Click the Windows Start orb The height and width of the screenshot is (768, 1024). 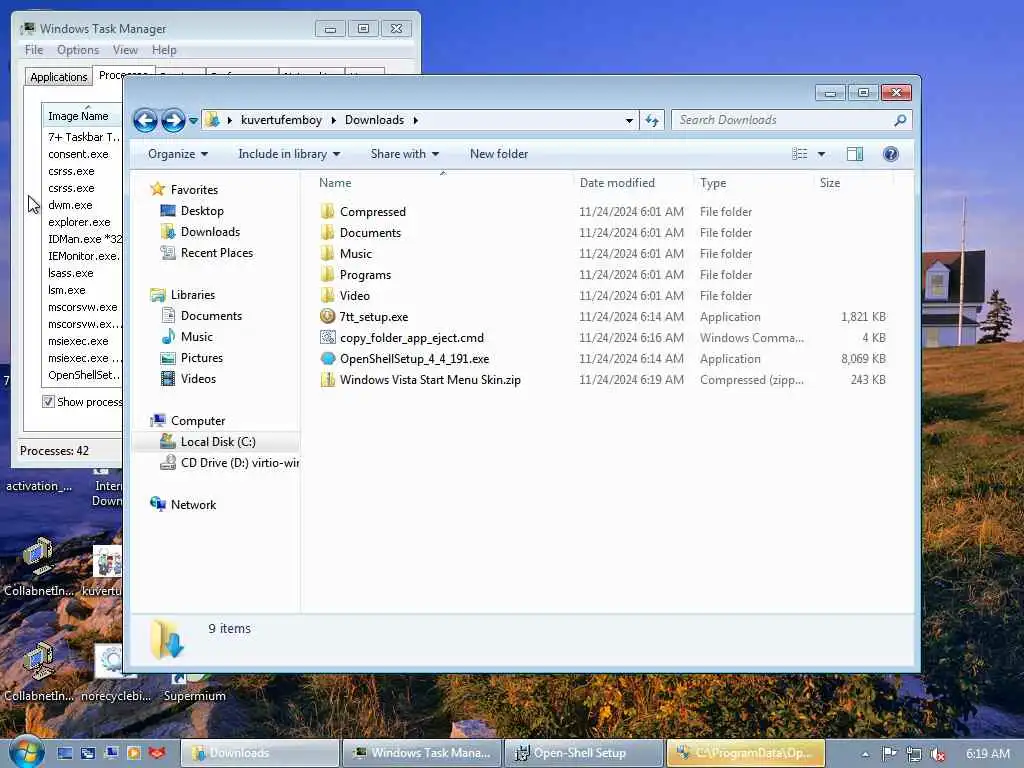tap(27, 752)
